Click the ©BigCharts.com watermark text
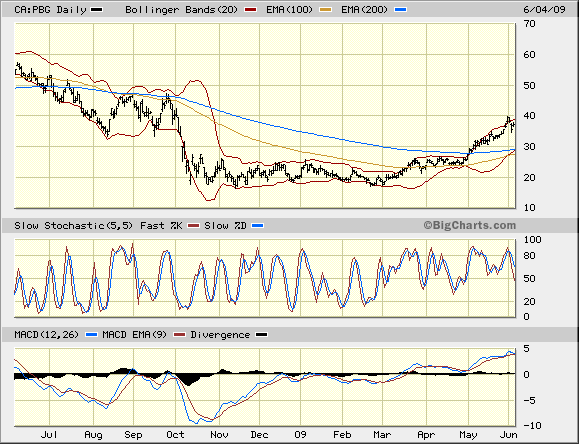 coord(469,225)
